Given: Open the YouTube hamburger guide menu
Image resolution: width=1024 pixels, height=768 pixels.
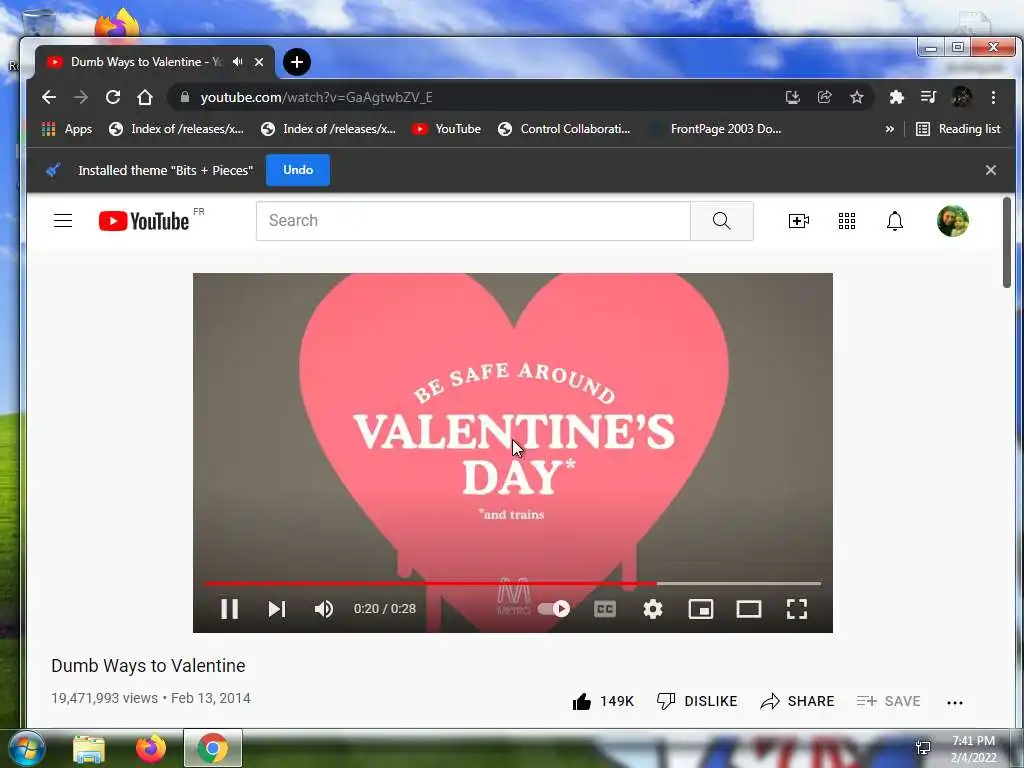Looking at the screenshot, I should pyautogui.click(x=63, y=221).
